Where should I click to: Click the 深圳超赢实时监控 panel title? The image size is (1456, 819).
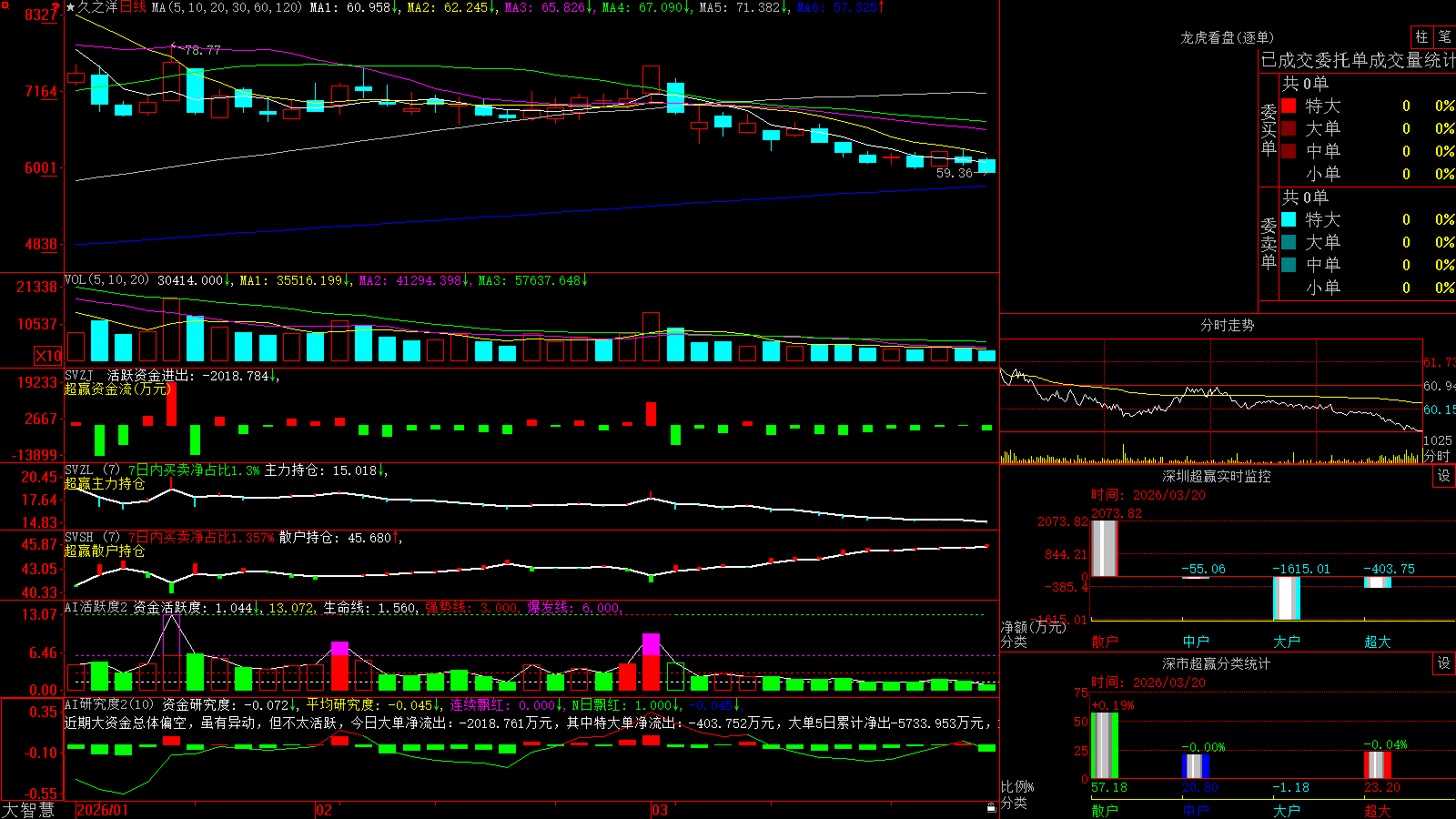(1216, 476)
